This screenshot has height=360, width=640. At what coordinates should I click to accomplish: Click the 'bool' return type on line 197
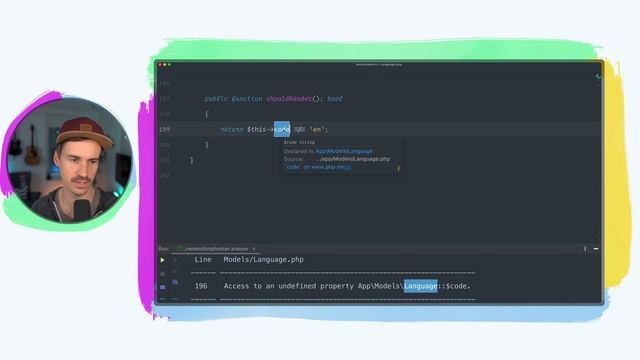(x=335, y=99)
